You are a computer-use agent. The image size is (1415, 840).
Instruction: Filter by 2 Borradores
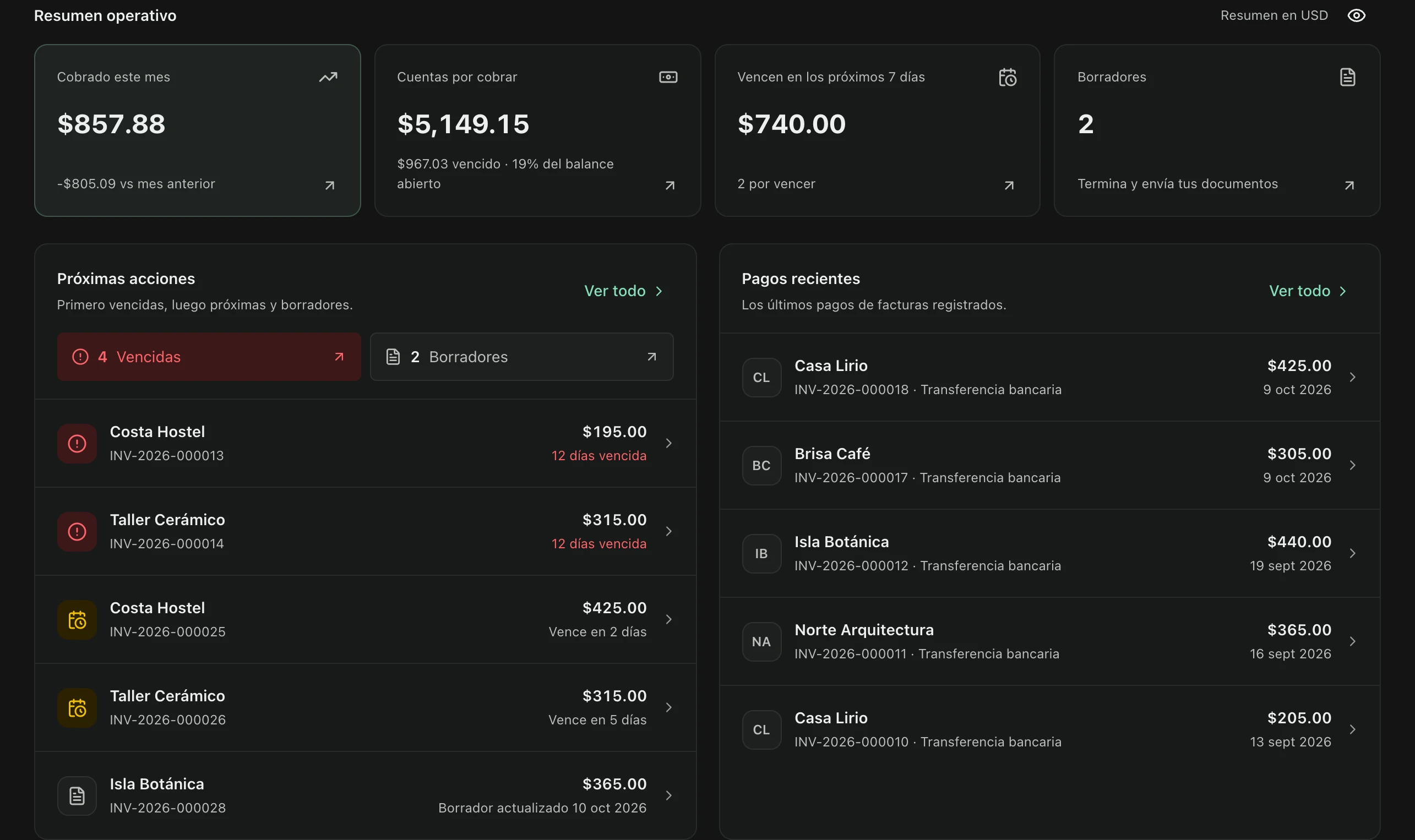[x=521, y=357]
